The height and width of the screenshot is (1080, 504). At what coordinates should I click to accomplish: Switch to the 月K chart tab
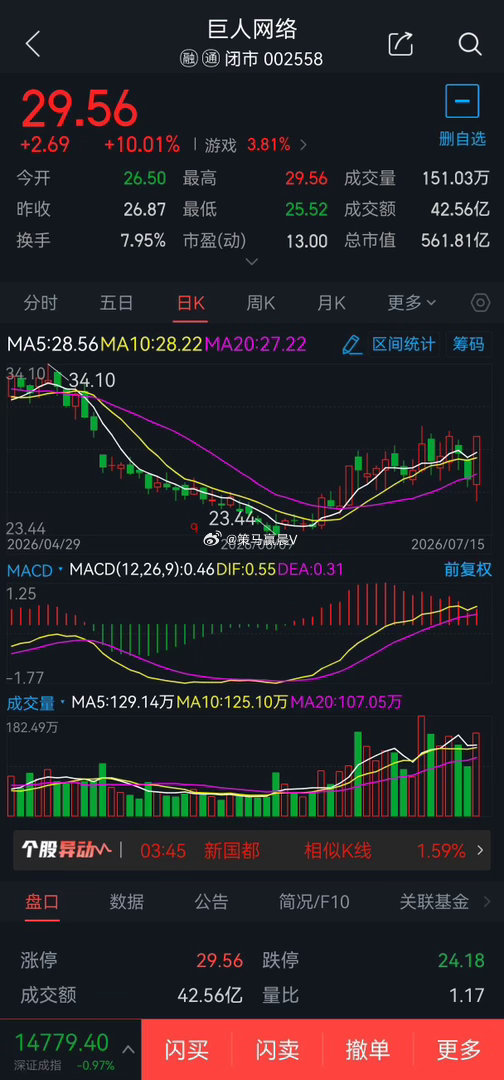point(331,302)
